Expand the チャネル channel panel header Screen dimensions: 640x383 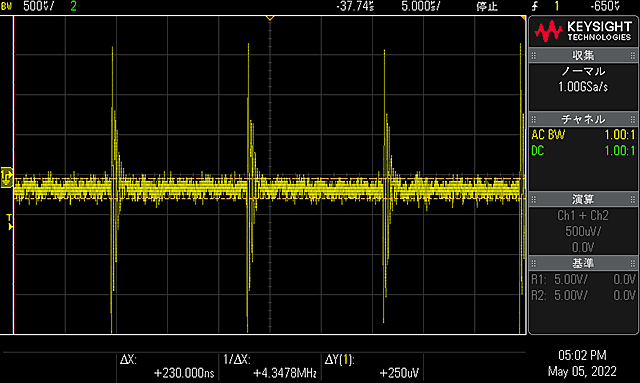(x=583, y=119)
